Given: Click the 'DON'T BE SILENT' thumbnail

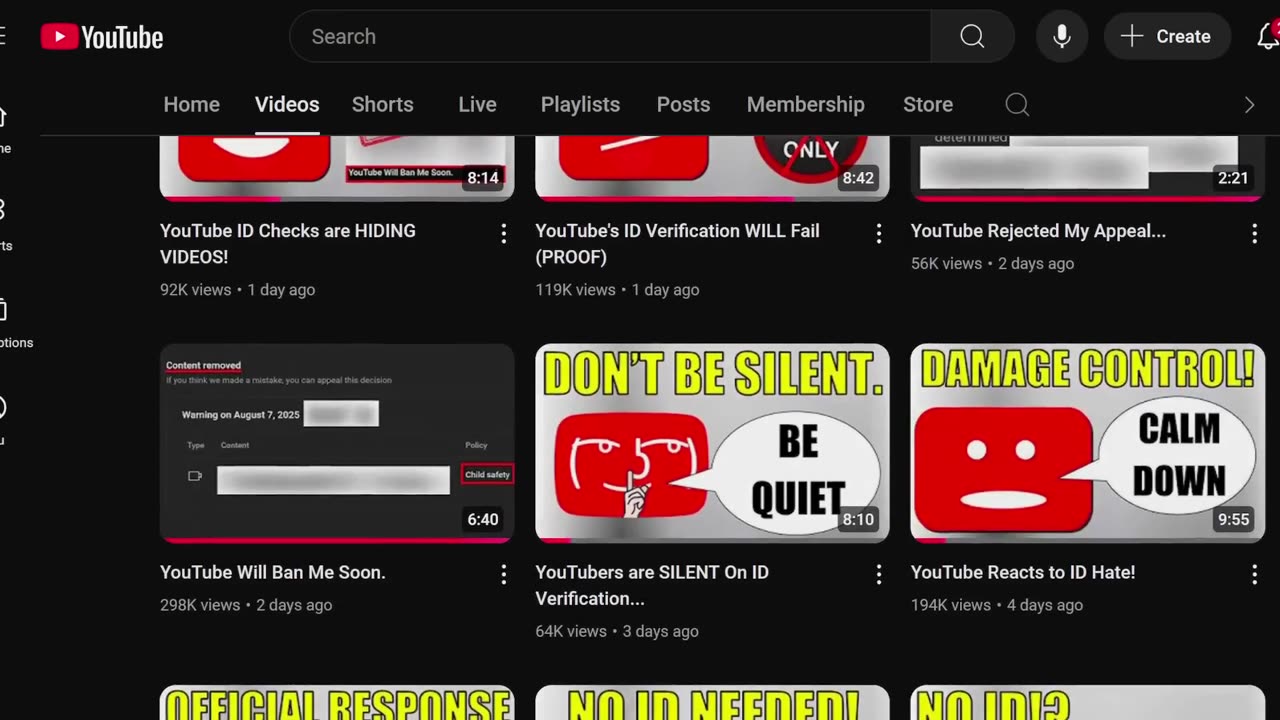Looking at the screenshot, I should (712, 443).
